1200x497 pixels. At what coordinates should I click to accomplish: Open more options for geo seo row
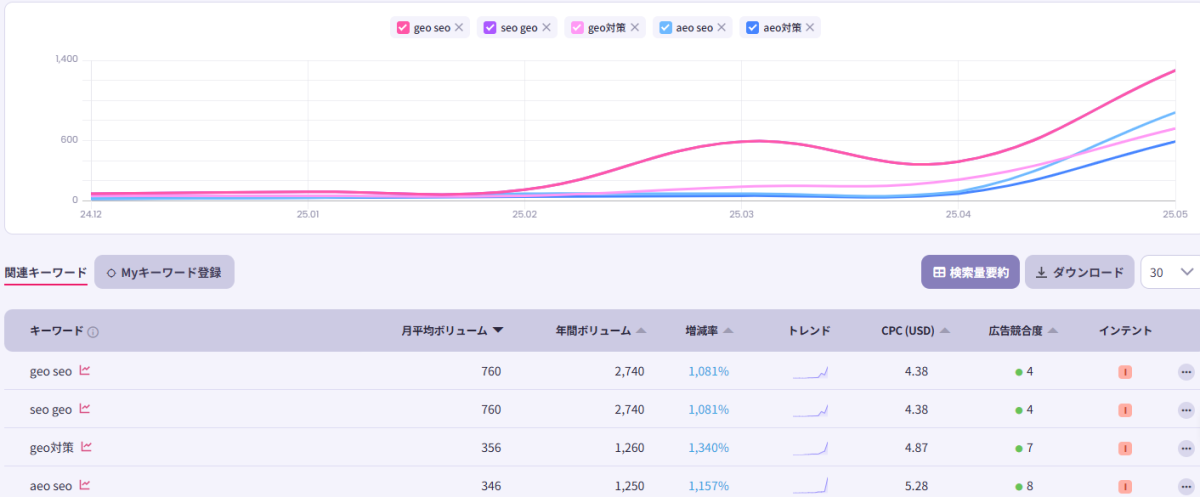pyautogui.click(x=1186, y=372)
